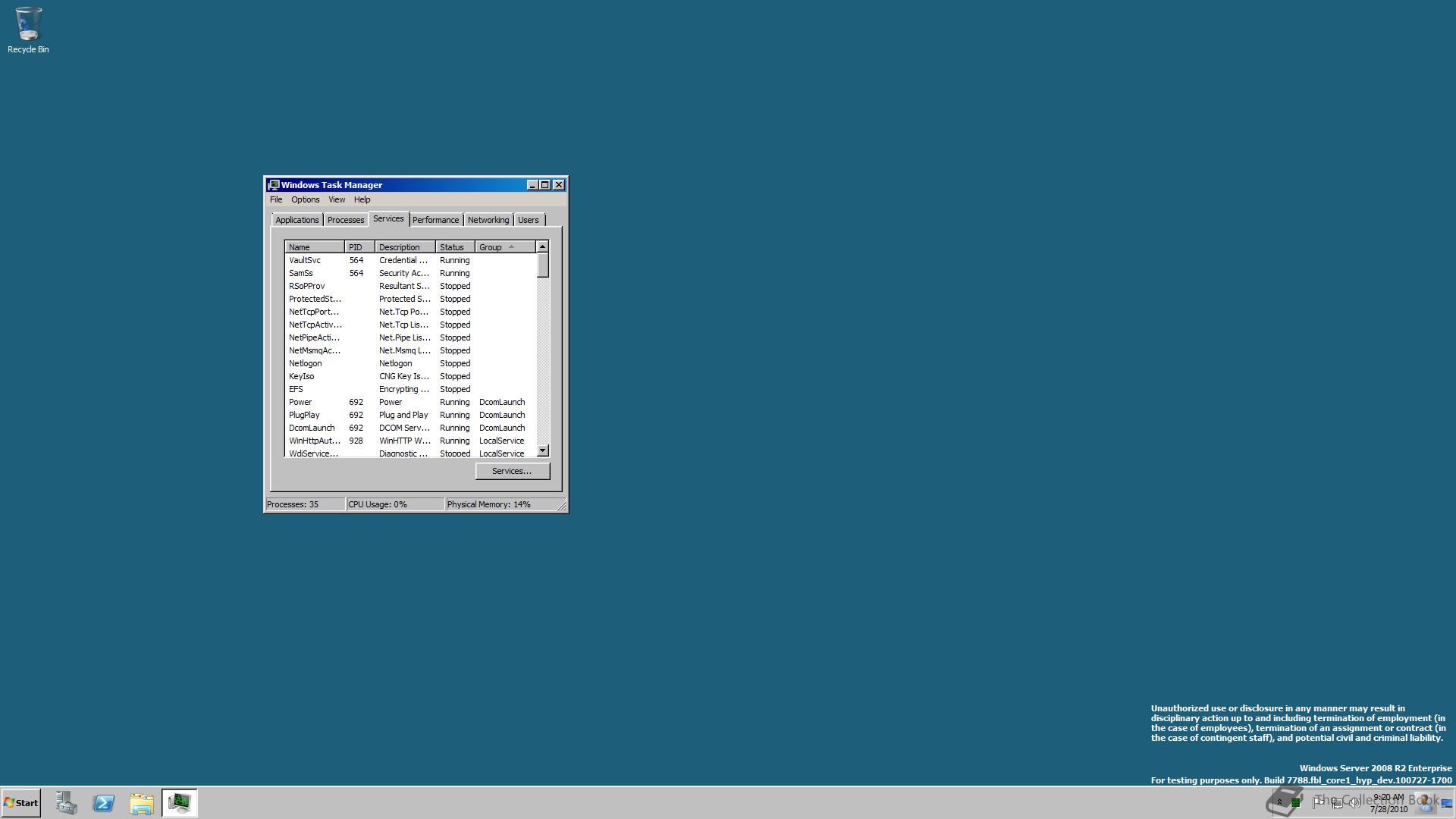
Task: Sort by the Status column header
Action: pyautogui.click(x=455, y=247)
